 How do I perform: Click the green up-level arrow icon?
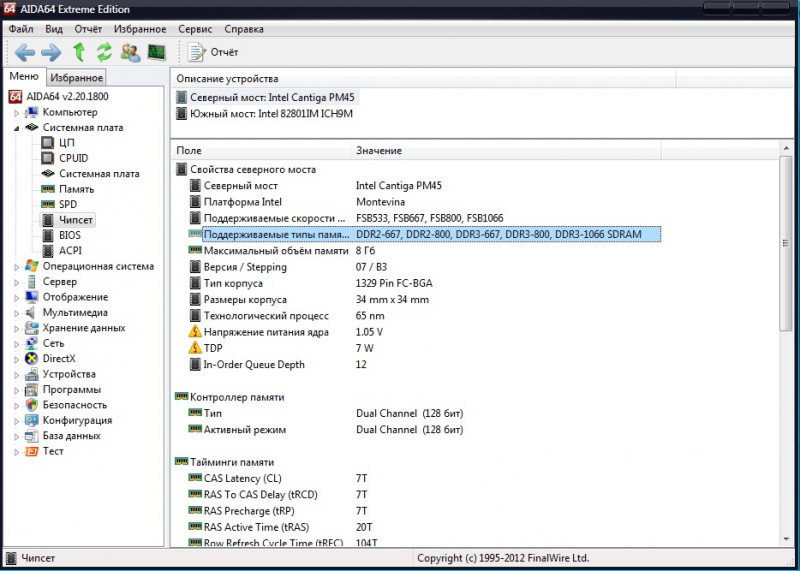pyautogui.click(x=79, y=52)
